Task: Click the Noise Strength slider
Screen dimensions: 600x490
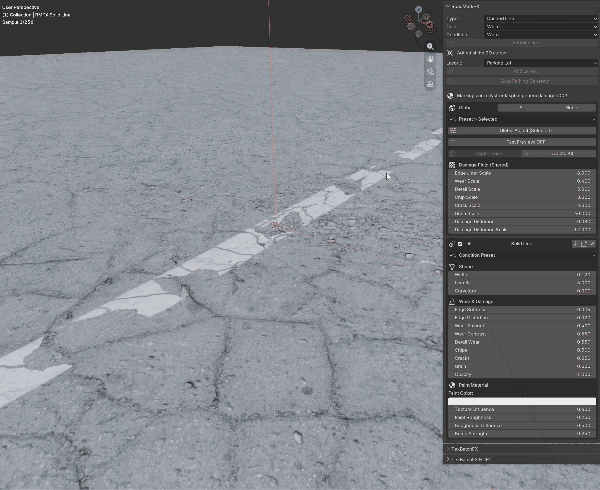Action: coord(522,434)
